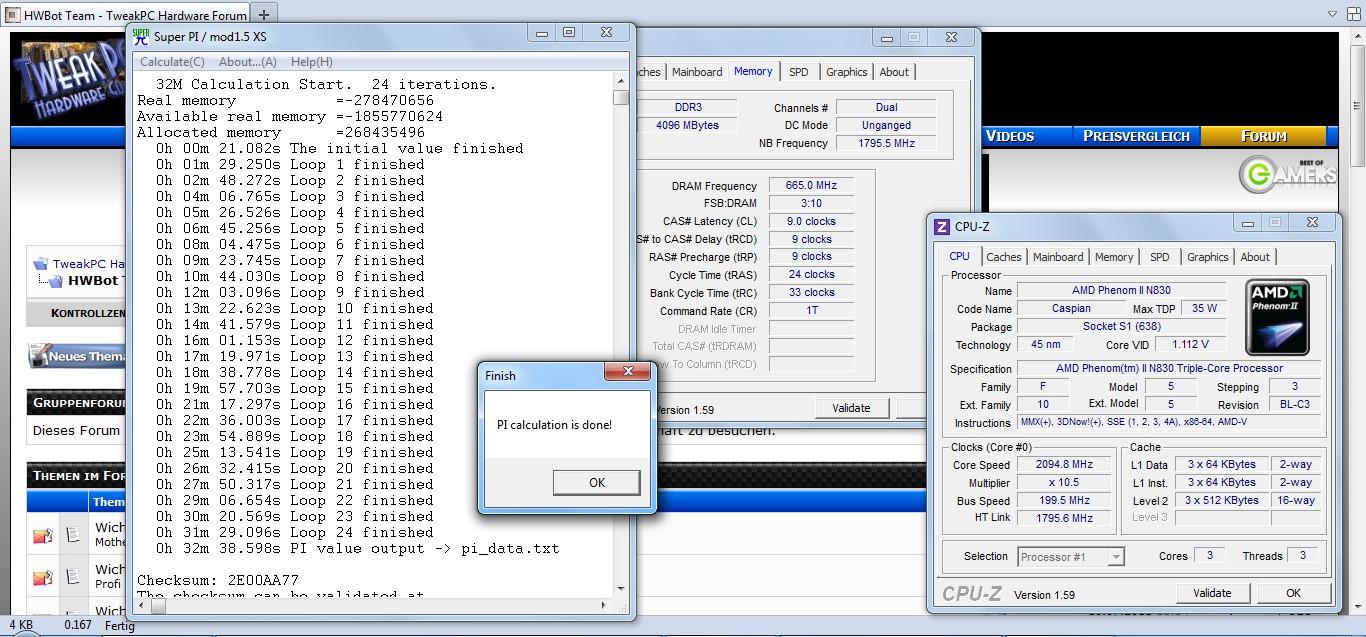Click Checksum: 2E00AA77 line in Super PI
The image size is (1366, 637).
[218, 580]
